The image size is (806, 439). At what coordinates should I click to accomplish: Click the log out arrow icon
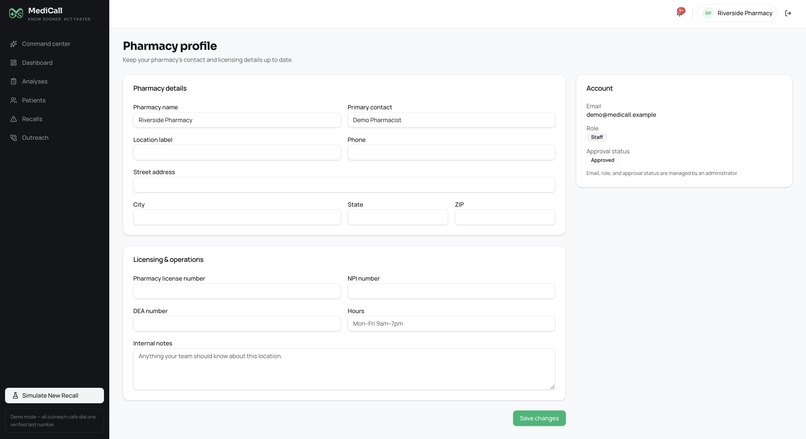click(788, 13)
